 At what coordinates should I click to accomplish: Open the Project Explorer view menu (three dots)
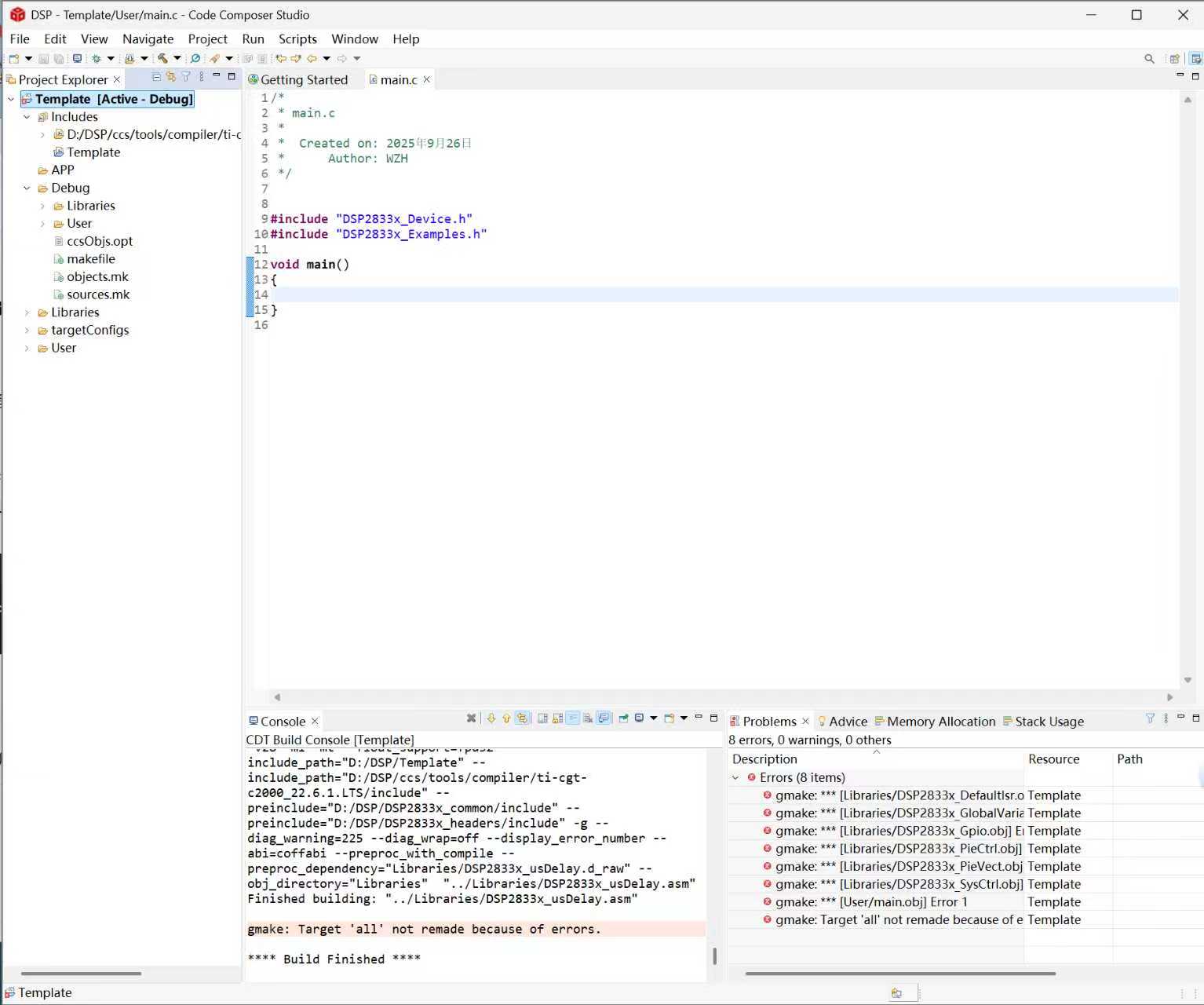tap(202, 77)
